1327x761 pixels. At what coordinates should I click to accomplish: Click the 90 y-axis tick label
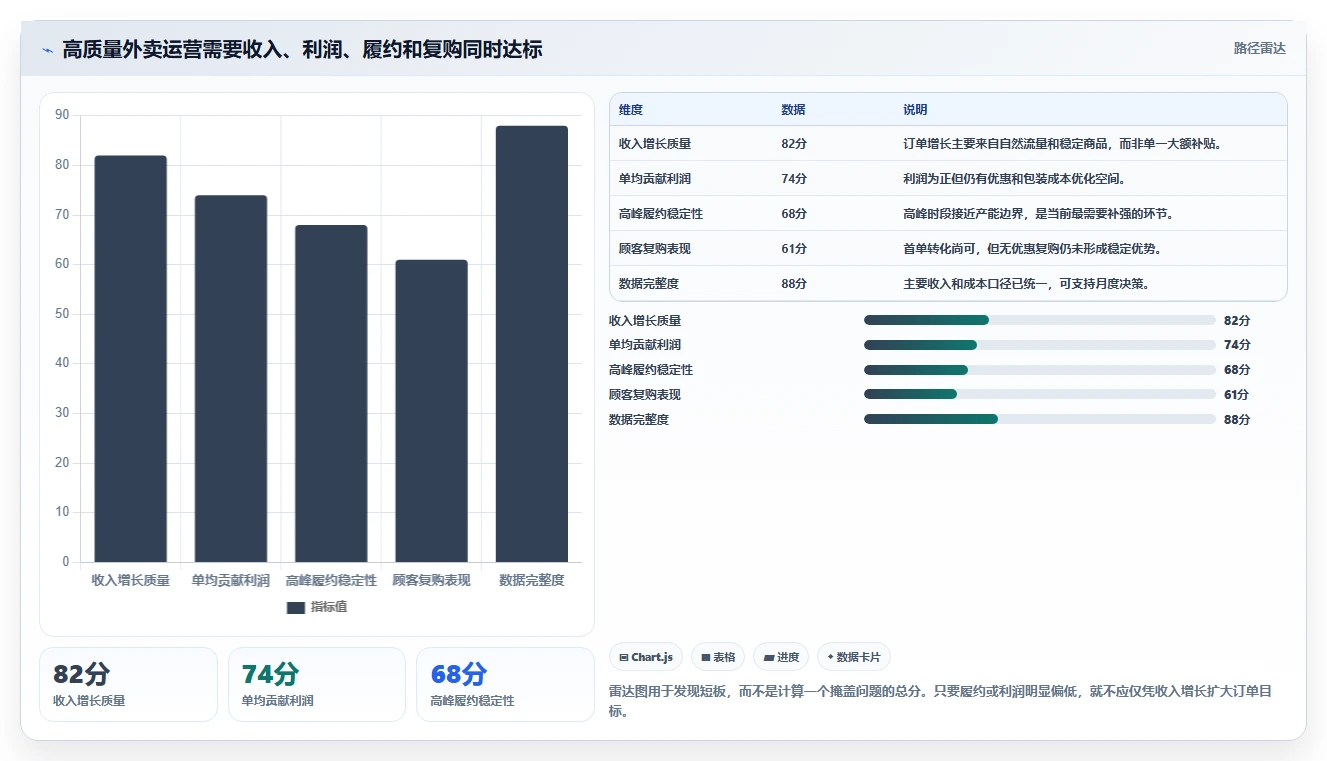pos(62,115)
